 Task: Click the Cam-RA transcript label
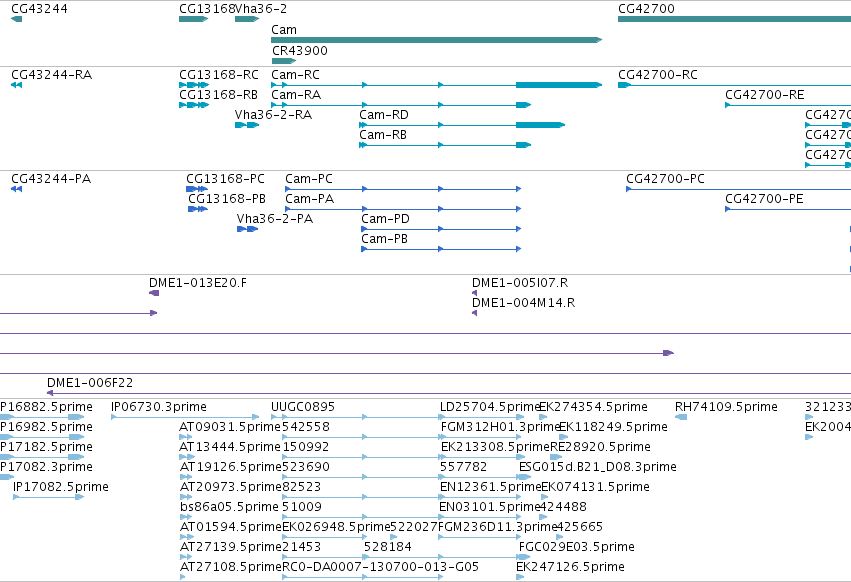pyautogui.click(x=296, y=94)
